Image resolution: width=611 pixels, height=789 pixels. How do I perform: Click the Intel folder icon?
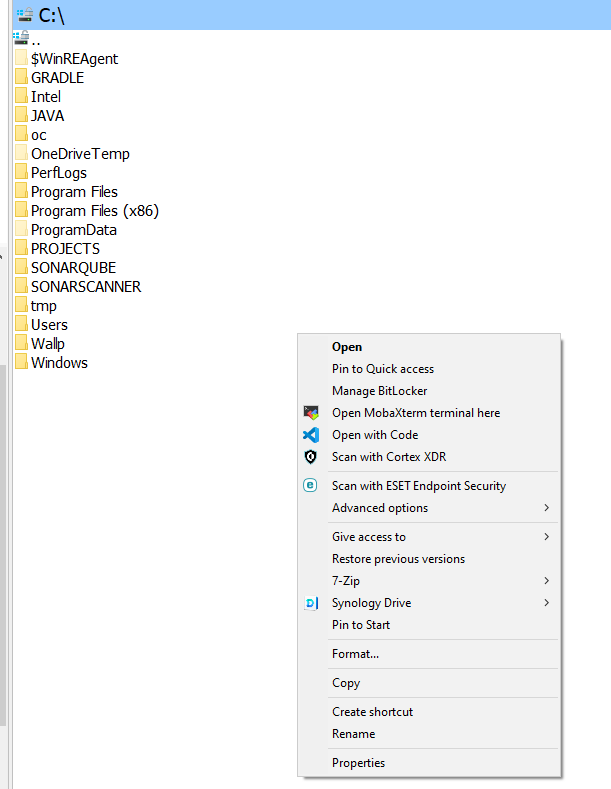point(21,95)
